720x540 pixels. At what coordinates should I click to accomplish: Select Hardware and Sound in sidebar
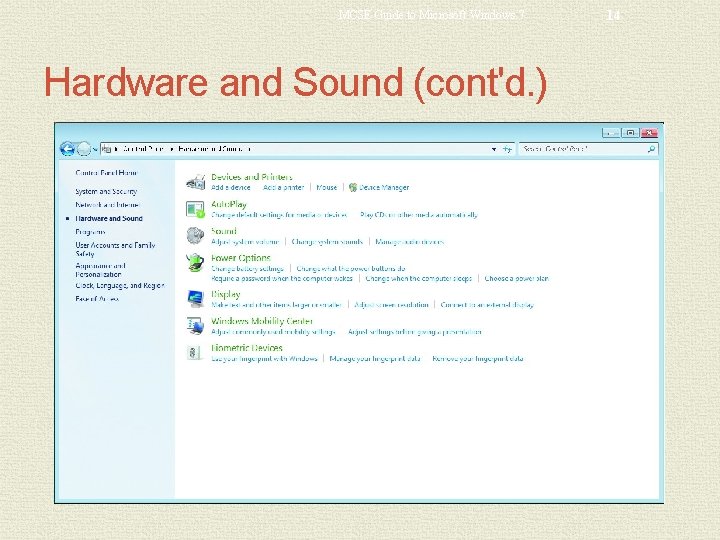[x=109, y=219]
